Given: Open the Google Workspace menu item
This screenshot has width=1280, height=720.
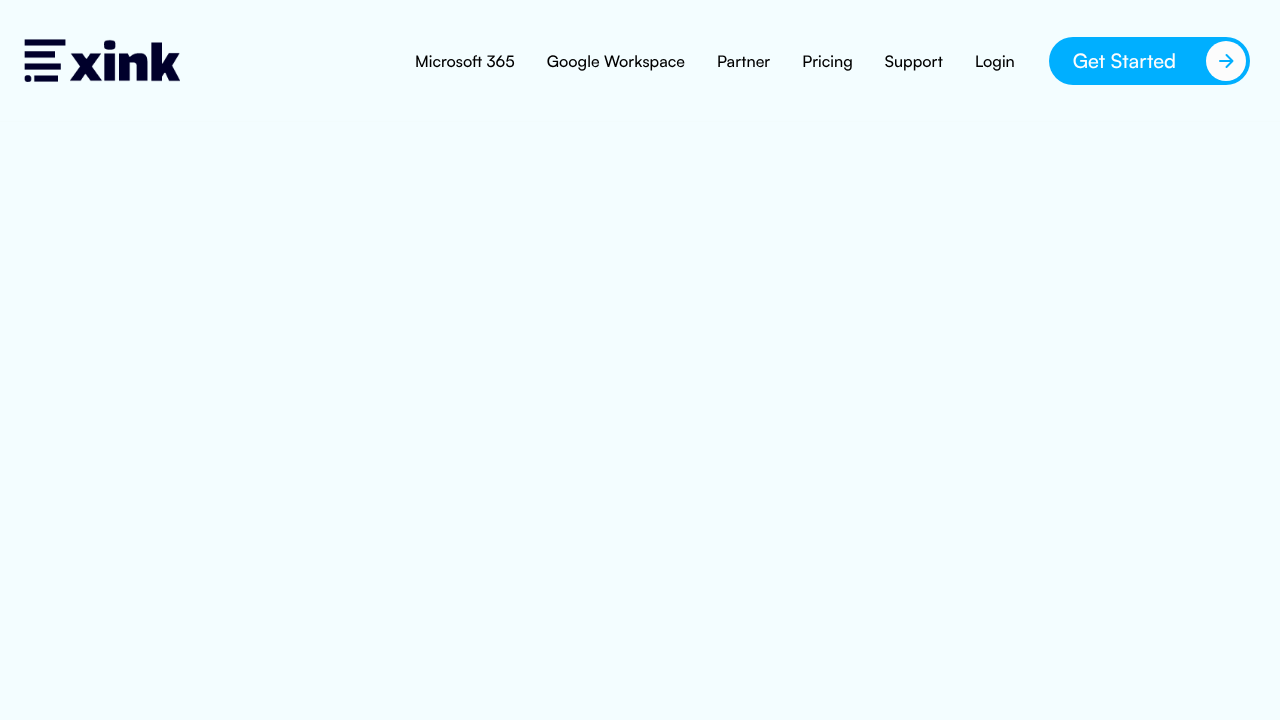Looking at the screenshot, I should [616, 62].
